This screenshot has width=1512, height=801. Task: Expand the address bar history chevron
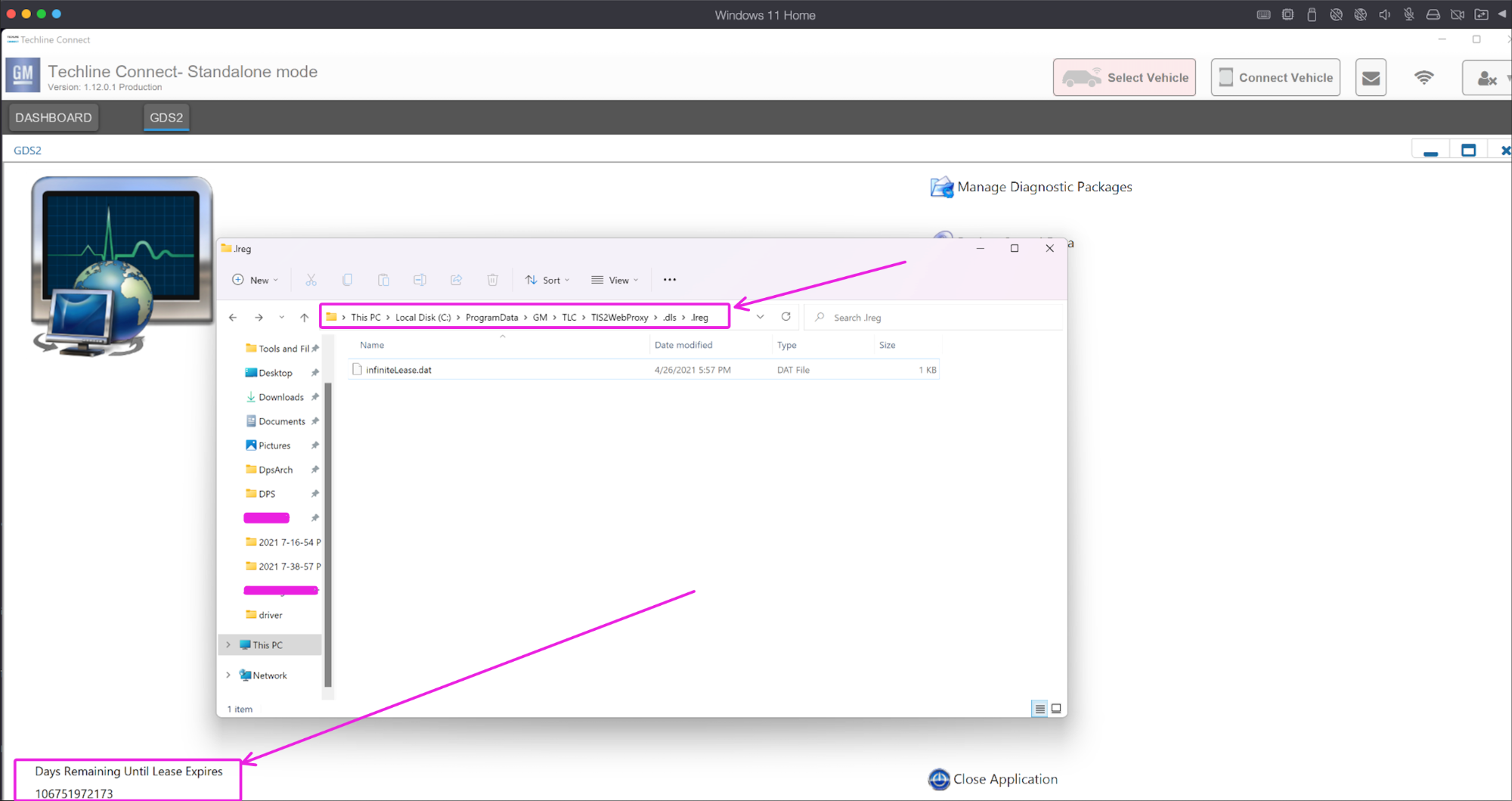pos(761,317)
